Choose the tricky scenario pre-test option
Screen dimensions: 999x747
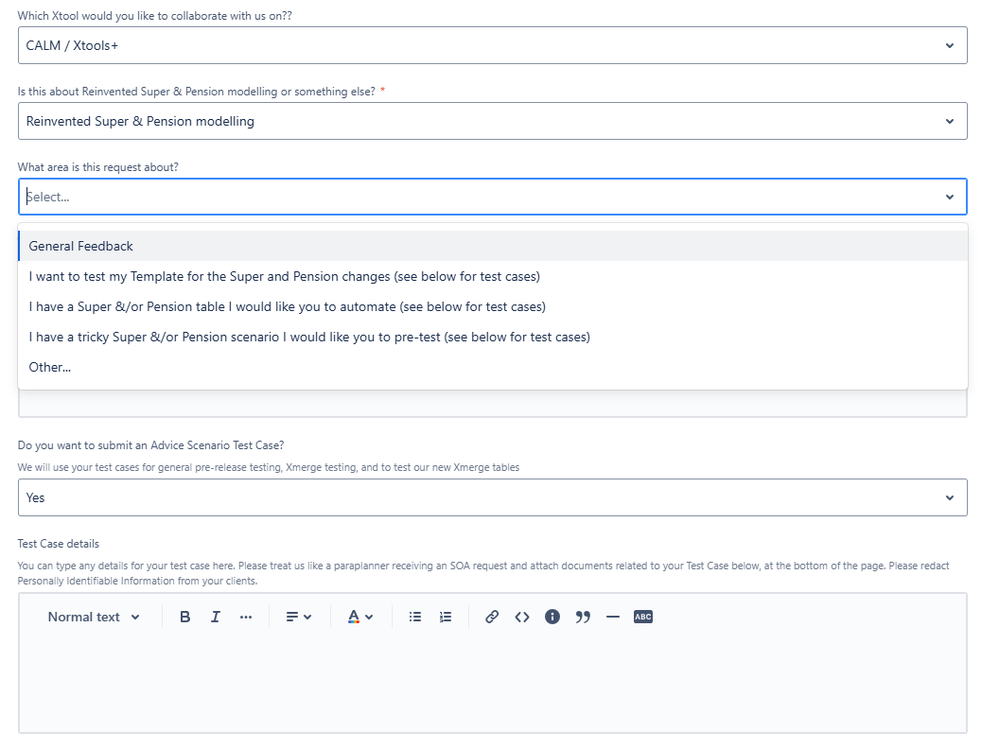492,337
